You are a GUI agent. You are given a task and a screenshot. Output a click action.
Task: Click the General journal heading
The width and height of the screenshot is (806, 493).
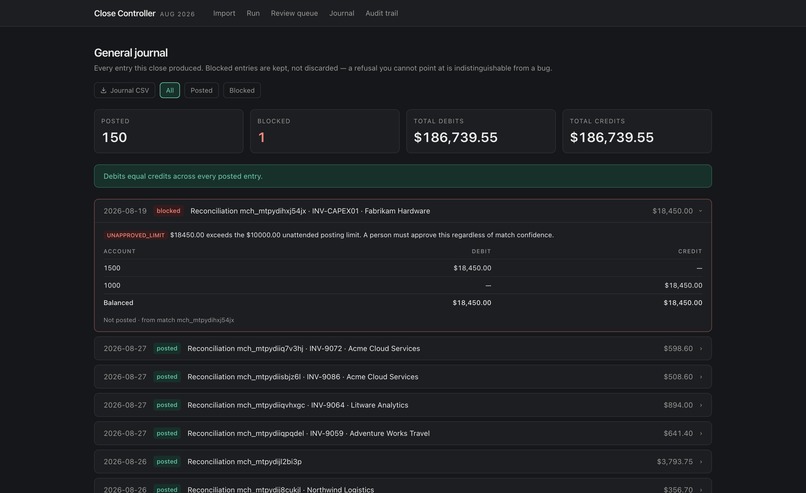[x=131, y=53]
